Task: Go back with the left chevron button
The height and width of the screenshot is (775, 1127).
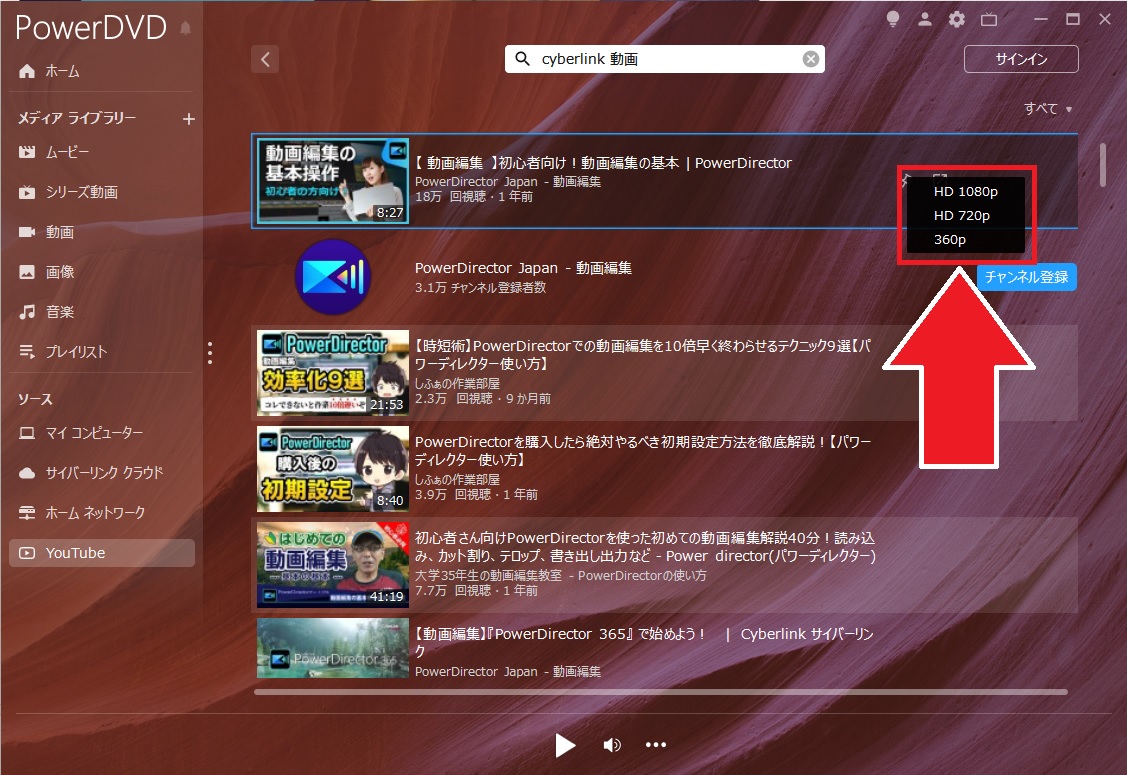Action: [265, 59]
